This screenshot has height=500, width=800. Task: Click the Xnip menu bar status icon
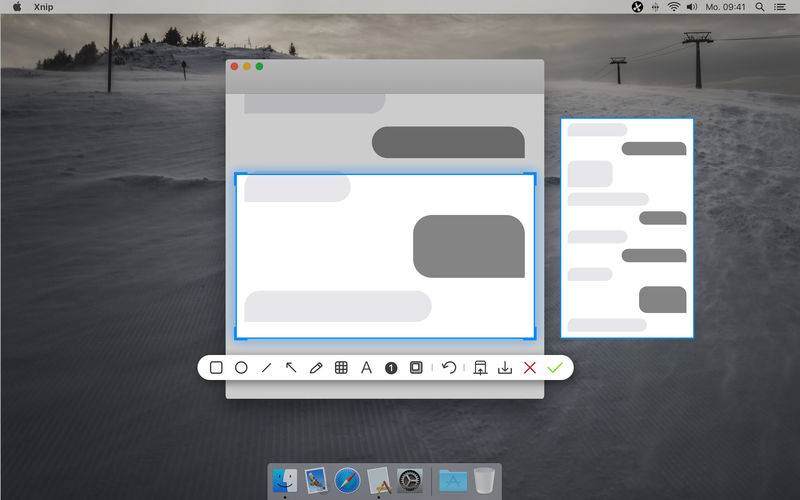637,7
